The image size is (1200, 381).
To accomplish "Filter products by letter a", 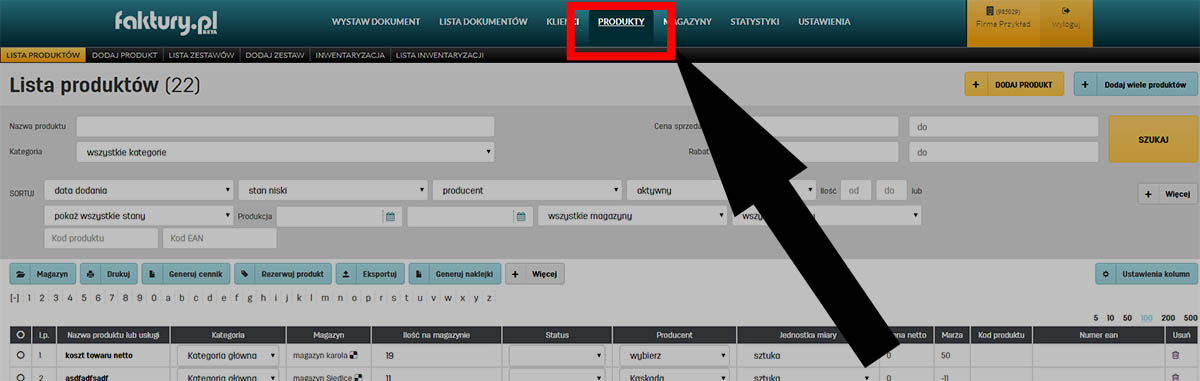I will coord(168,298).
